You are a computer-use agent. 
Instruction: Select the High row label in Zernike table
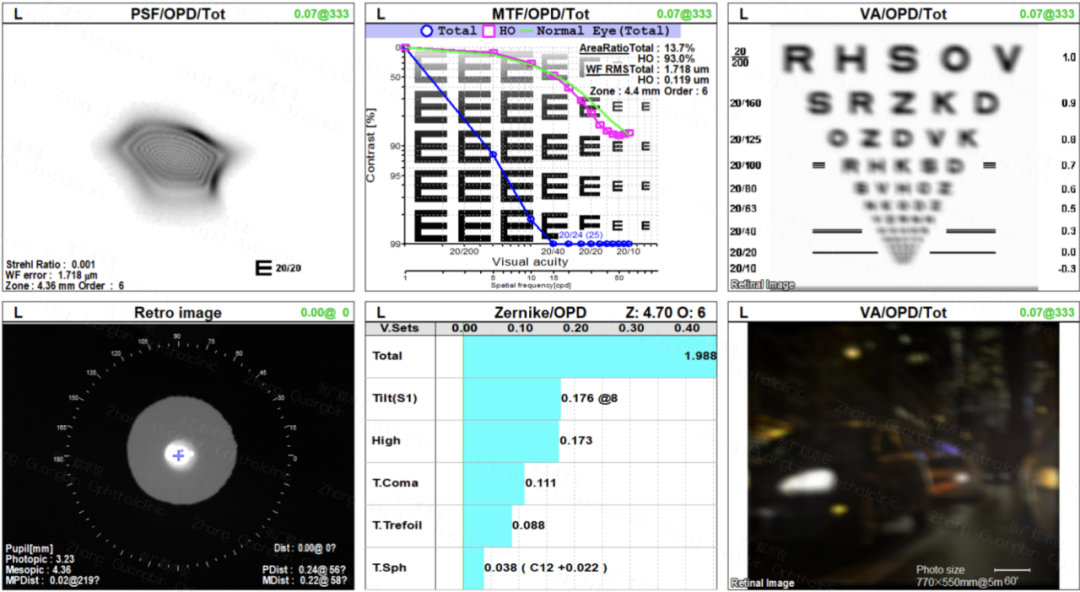point(386,440)
